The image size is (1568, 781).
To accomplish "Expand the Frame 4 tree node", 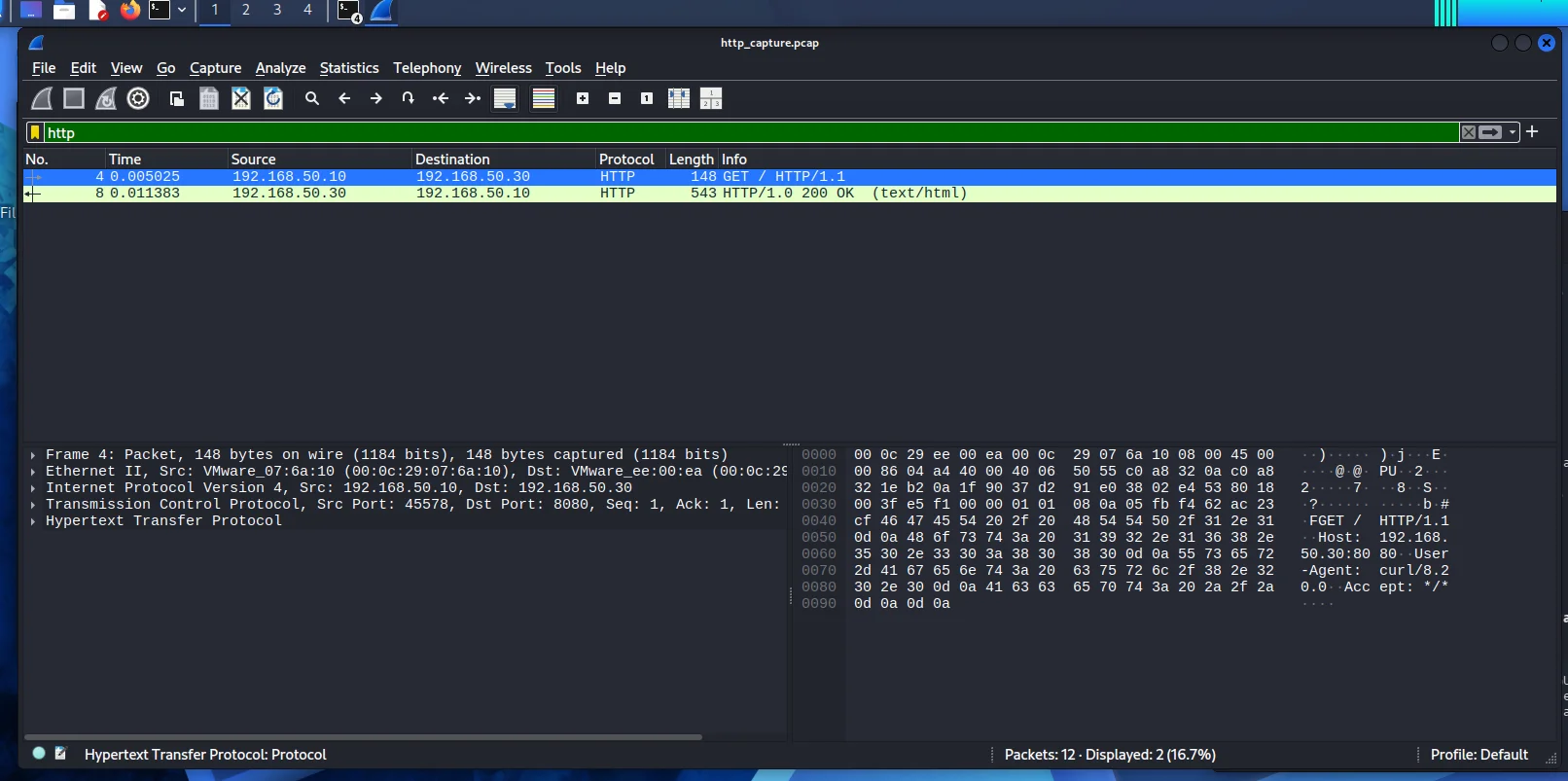I will (x=33, y=455).
